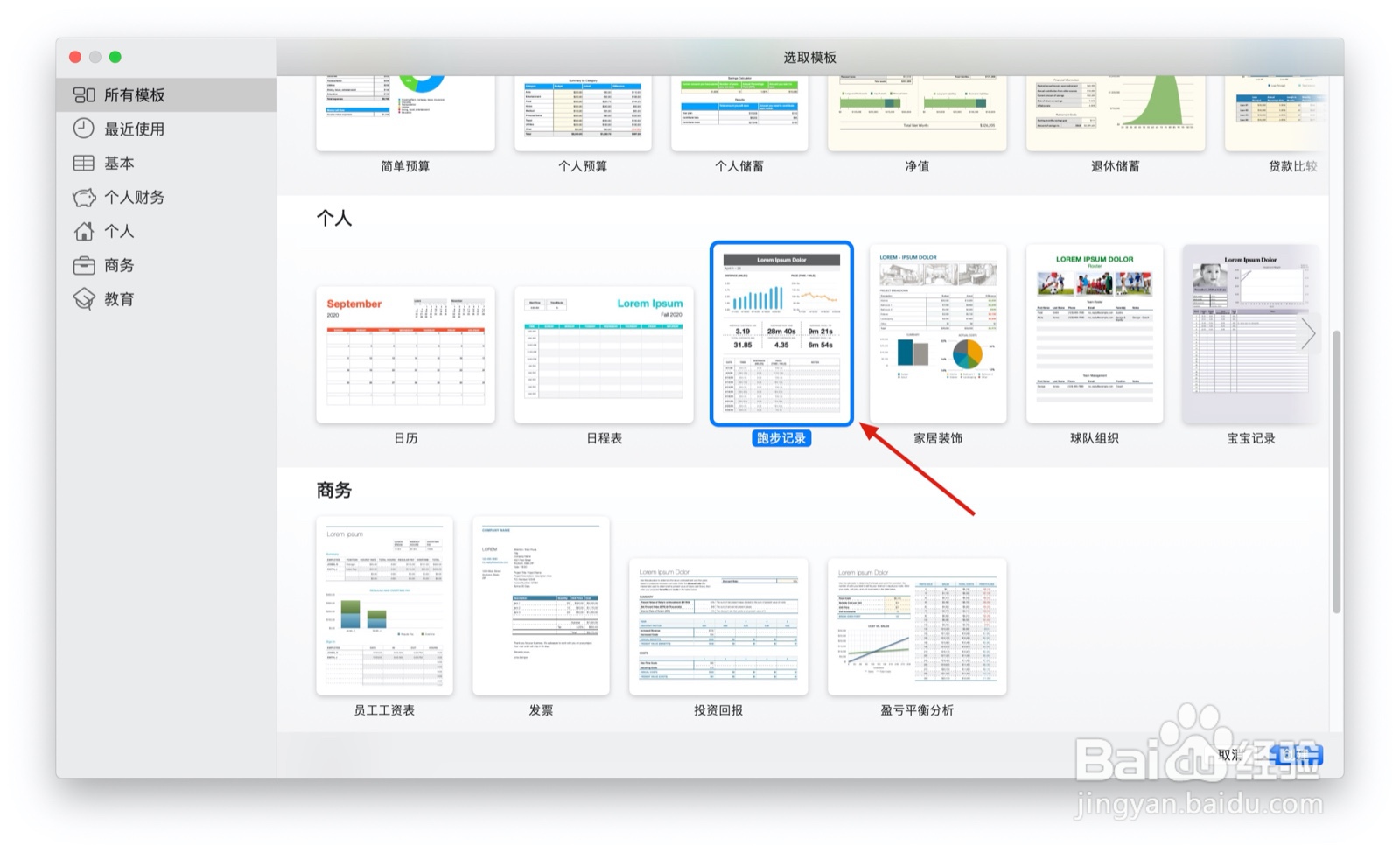
Task: Pick the 投资回报 template
Action: [x=718, y=627]
